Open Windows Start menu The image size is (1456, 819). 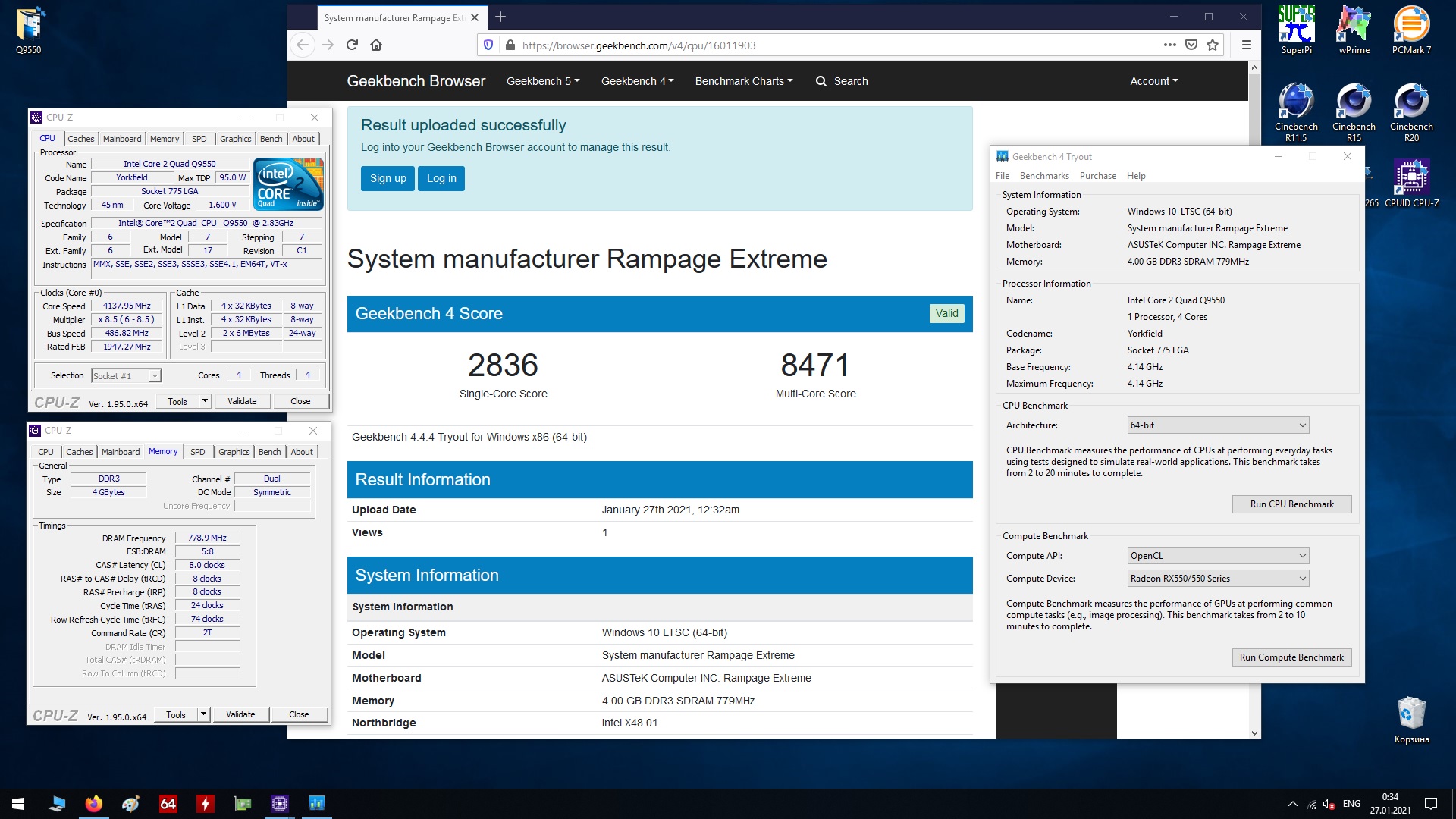point(18,804)
